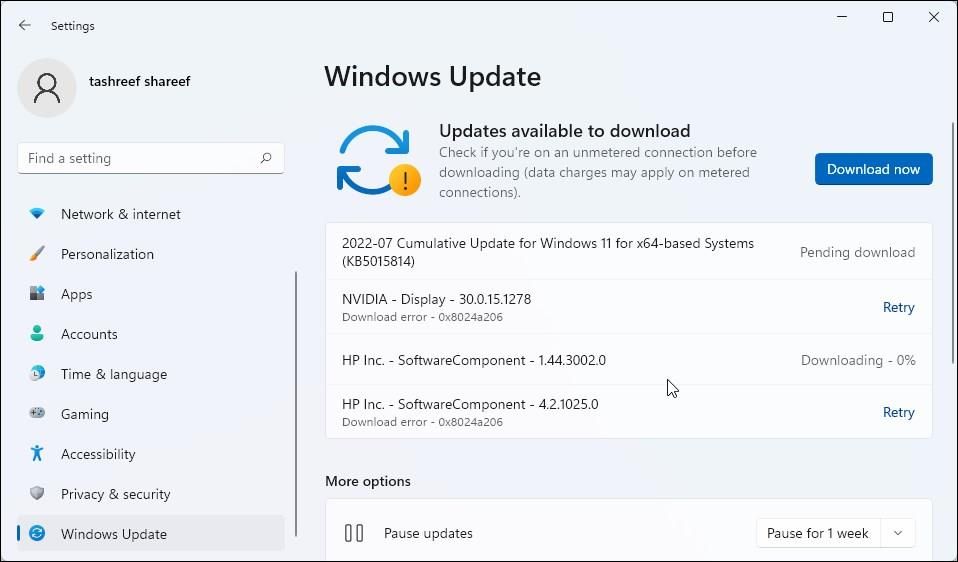The image size is (958, 562).
Task: Open Gaming settings
Action: point(150,414)
